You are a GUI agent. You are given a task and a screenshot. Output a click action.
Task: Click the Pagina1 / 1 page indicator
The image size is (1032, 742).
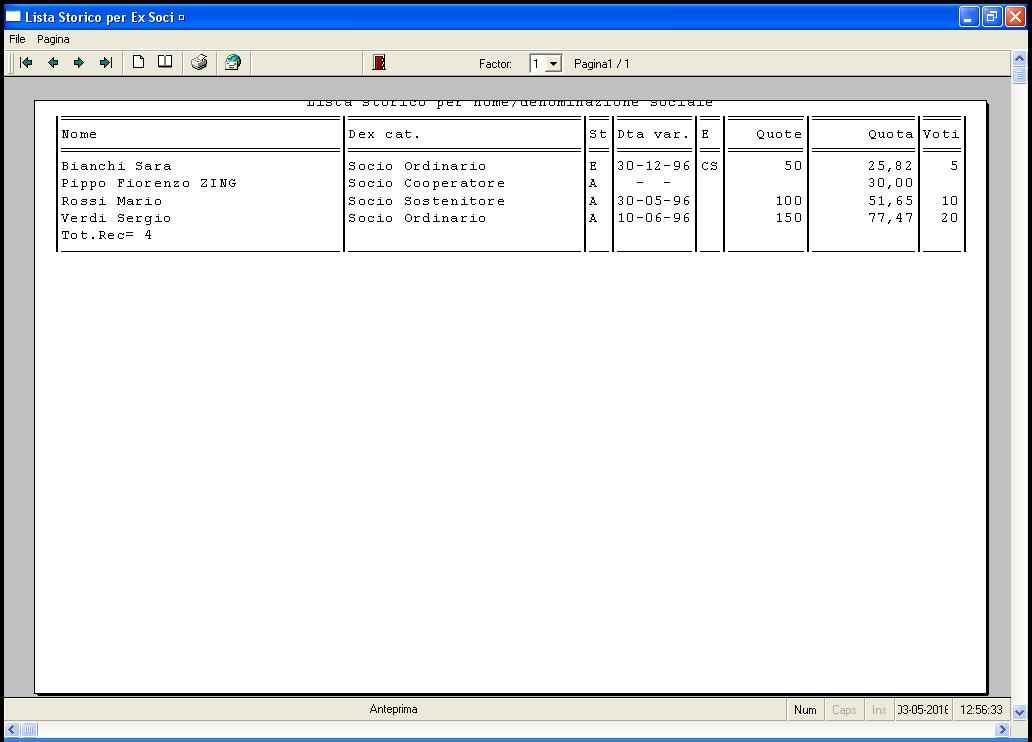coord(602,64)
